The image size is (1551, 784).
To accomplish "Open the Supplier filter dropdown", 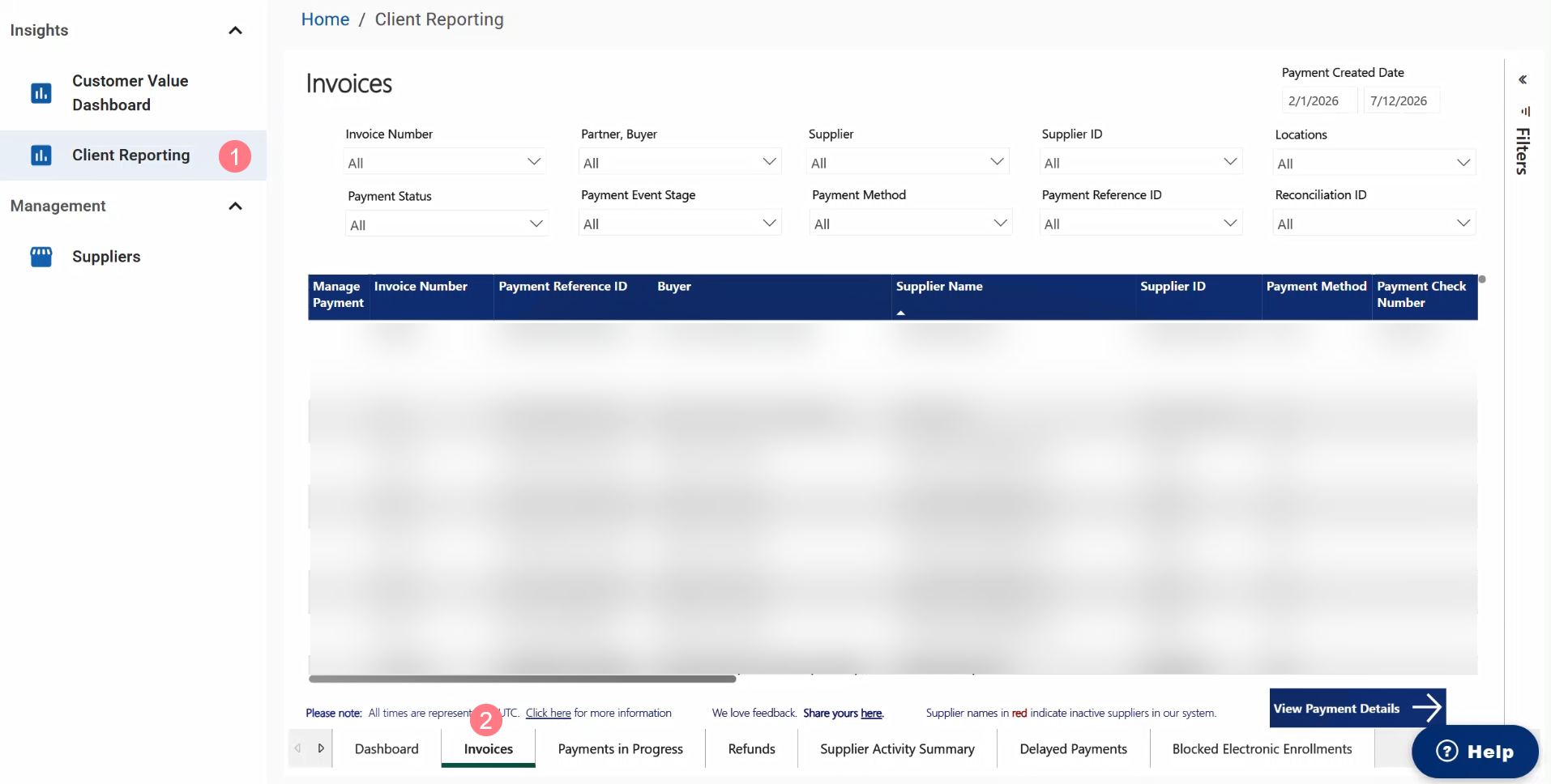I will (x=908, y=162).
